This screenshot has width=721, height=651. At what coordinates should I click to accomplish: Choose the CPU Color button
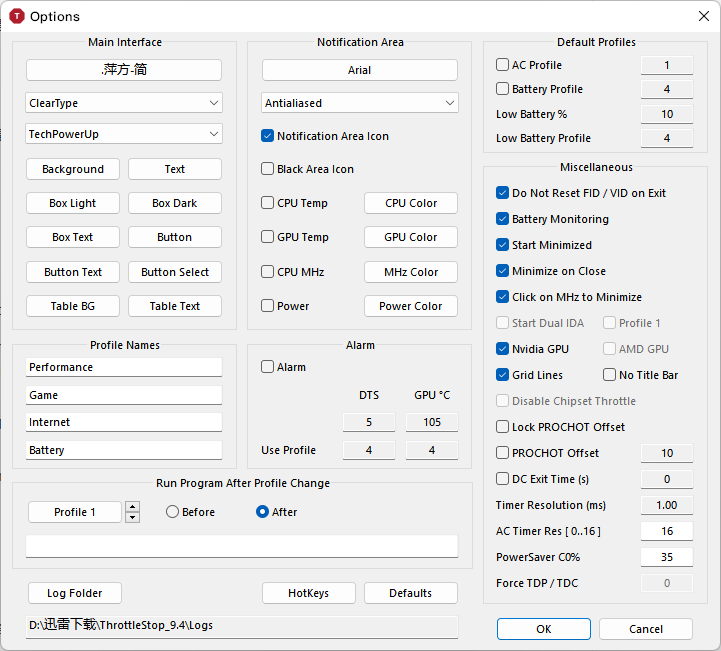click(x=411, y=203)
